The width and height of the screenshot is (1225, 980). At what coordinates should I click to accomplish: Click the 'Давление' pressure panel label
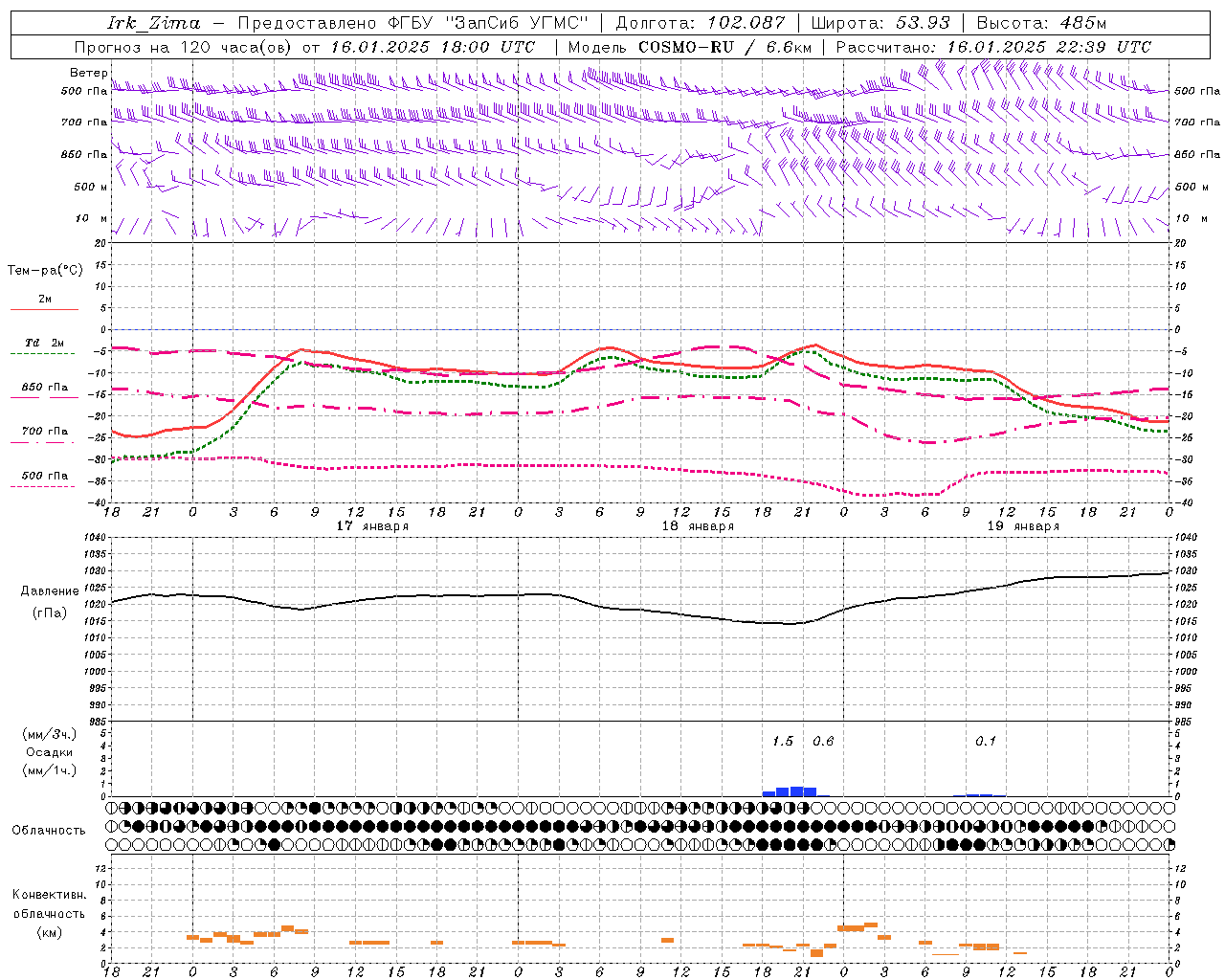50,591
